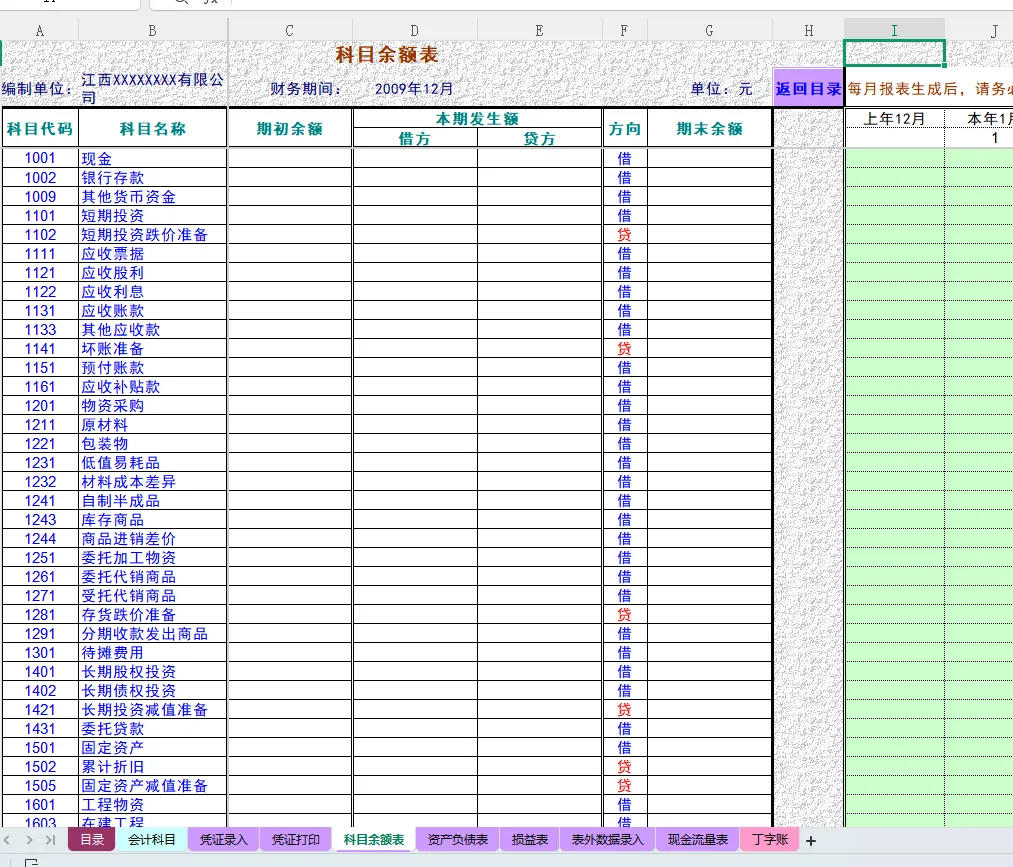Select account code 1001 cell

coord(40,158)
